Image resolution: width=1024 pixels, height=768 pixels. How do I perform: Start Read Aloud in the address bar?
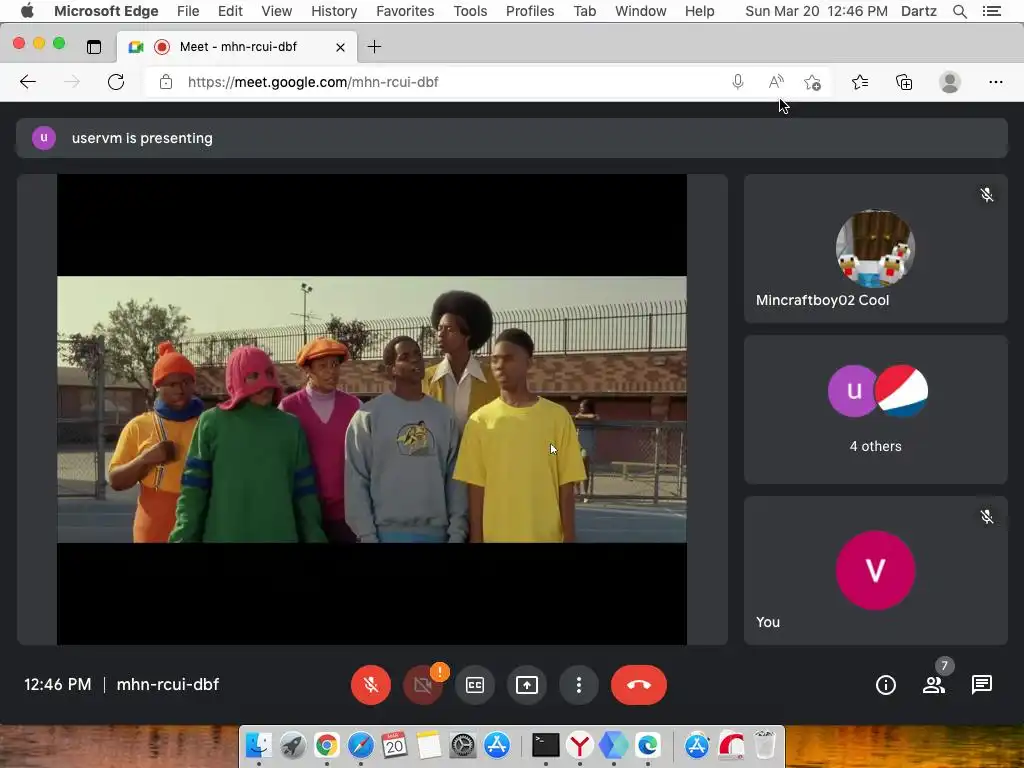(x=775, y=82)
